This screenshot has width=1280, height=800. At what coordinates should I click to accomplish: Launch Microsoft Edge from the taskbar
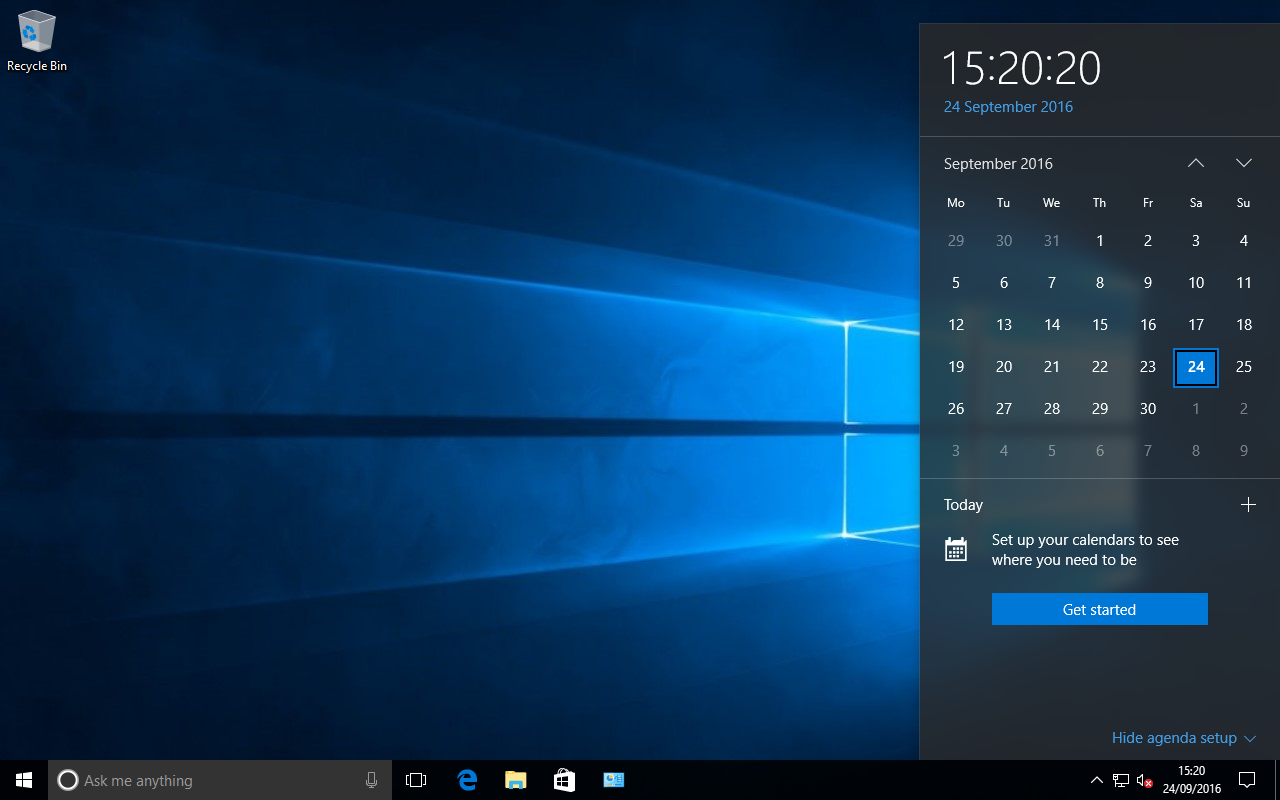tap(467, 780)
